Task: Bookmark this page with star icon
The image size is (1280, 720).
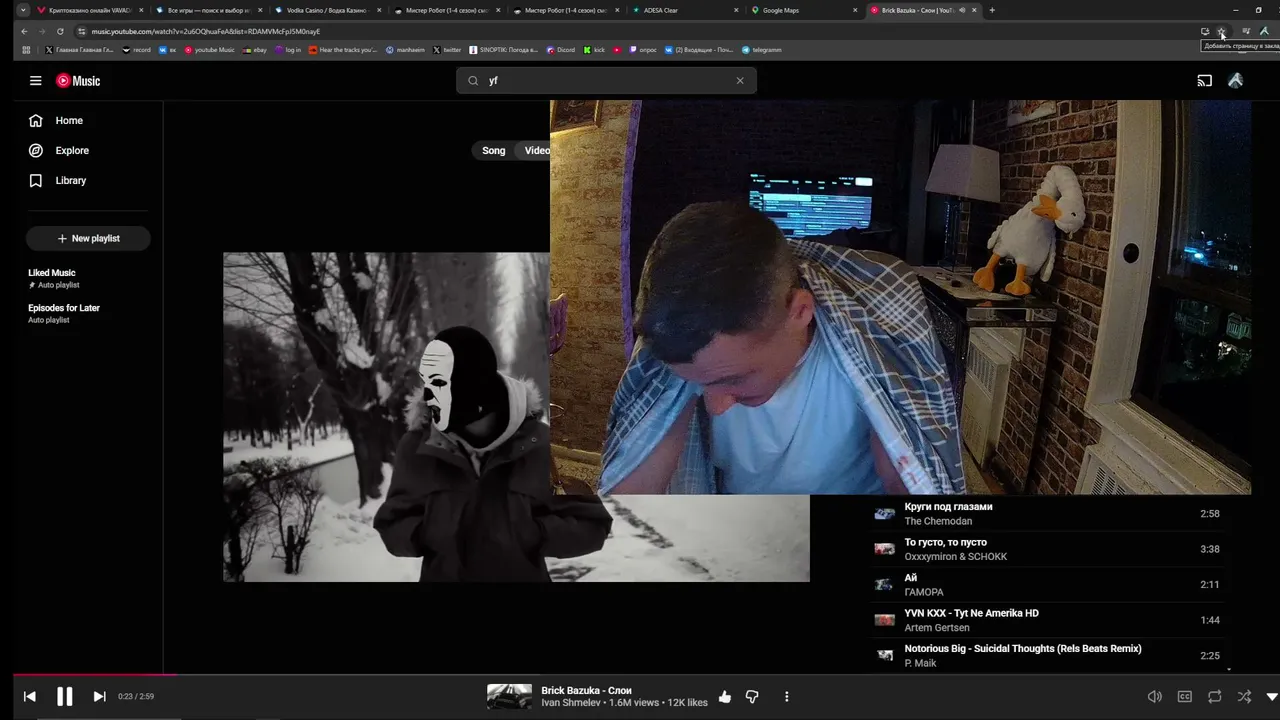Action: (x=1221, y=31)
